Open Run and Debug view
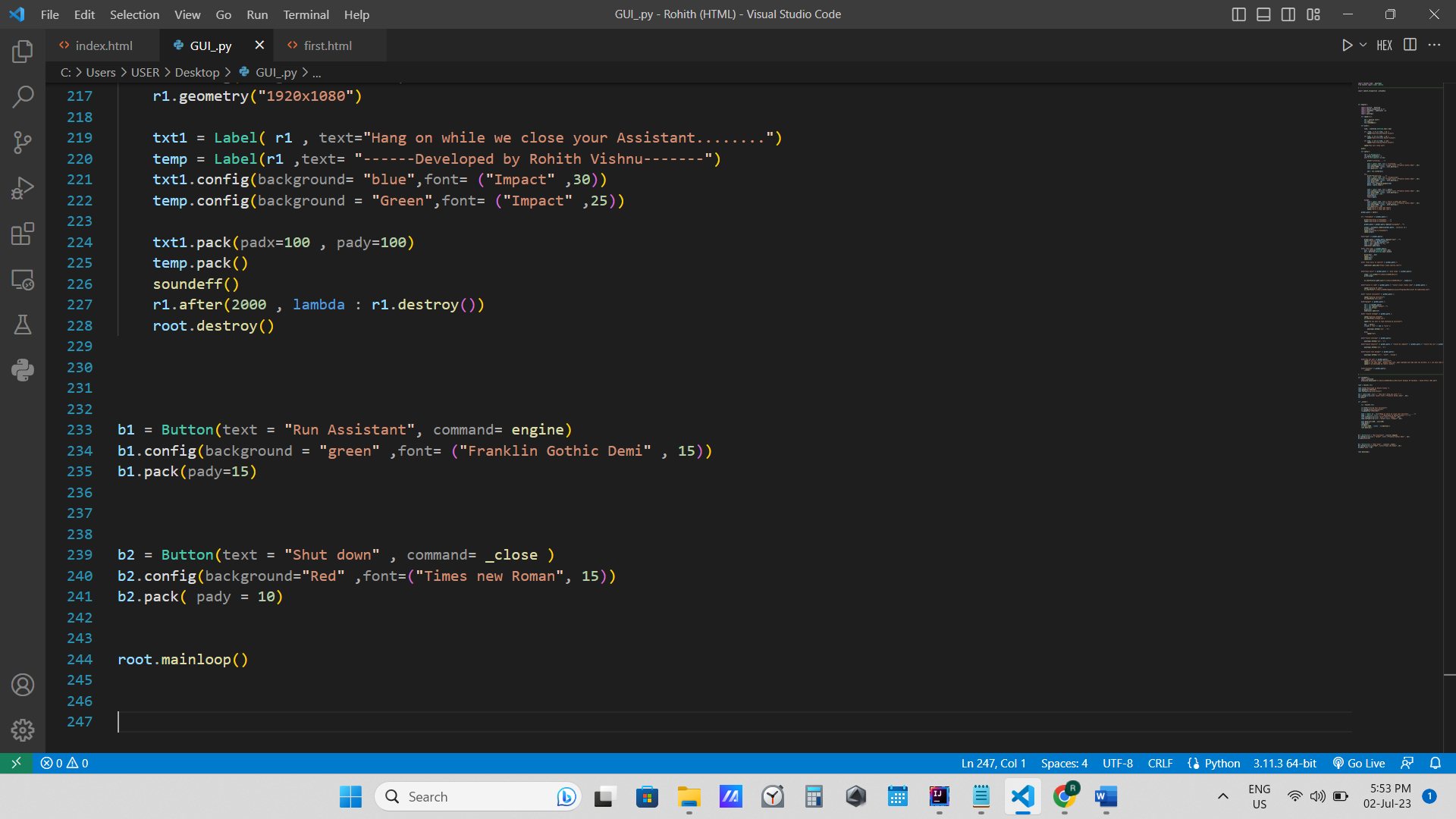The width and height of the screenshot is (1456, 819). [23, 188]
